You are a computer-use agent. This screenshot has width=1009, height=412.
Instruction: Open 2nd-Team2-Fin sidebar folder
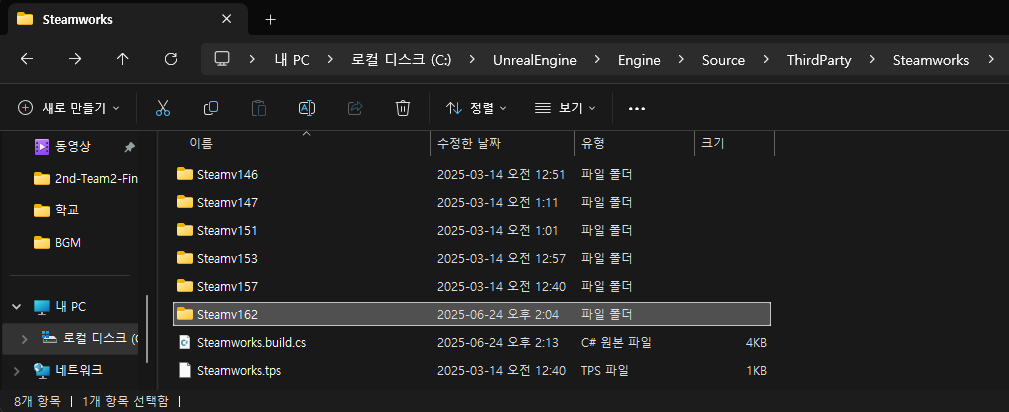[85, 178]
